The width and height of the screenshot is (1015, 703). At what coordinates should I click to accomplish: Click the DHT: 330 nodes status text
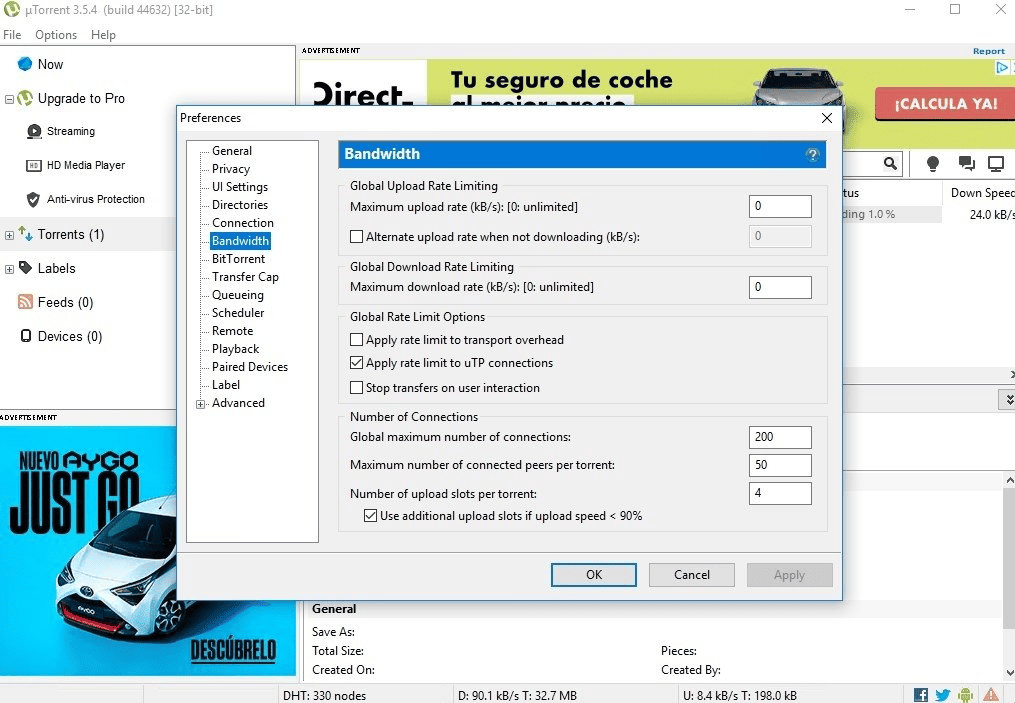click(324, 696)
